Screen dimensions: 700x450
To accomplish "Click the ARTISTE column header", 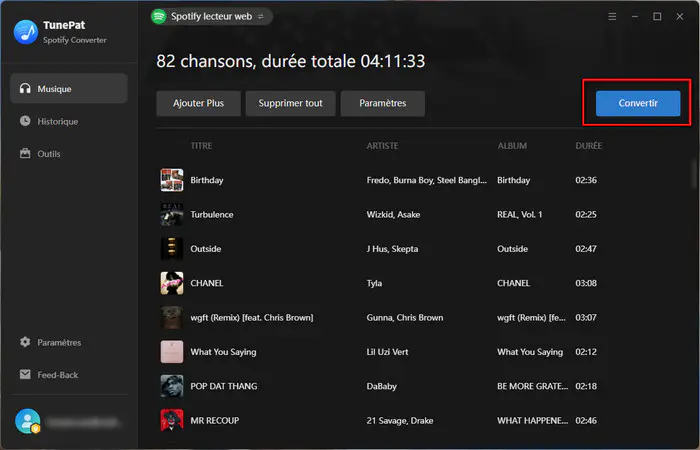I will tap(382, 146).
